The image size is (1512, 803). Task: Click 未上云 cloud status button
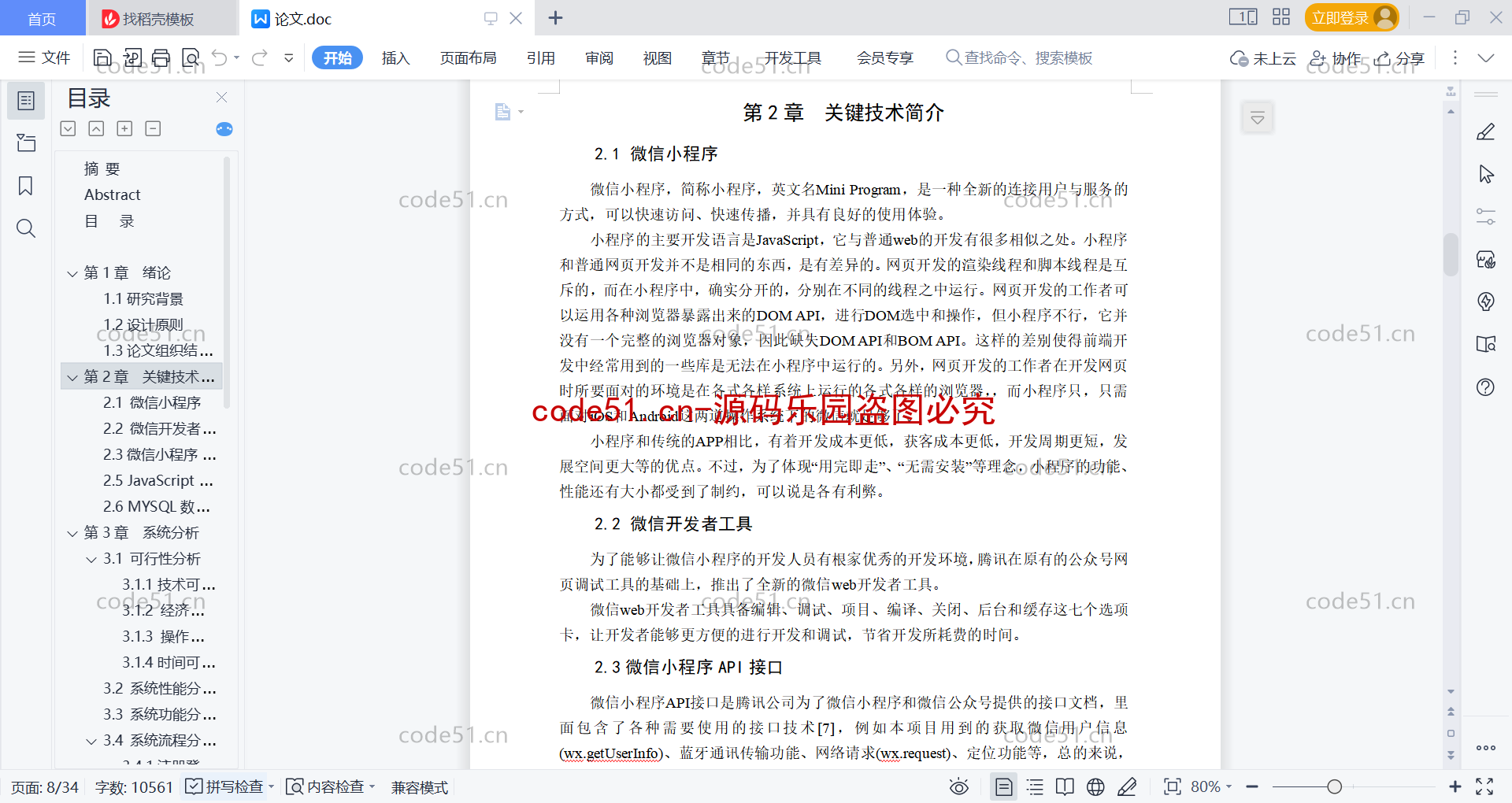(1263, 57)
